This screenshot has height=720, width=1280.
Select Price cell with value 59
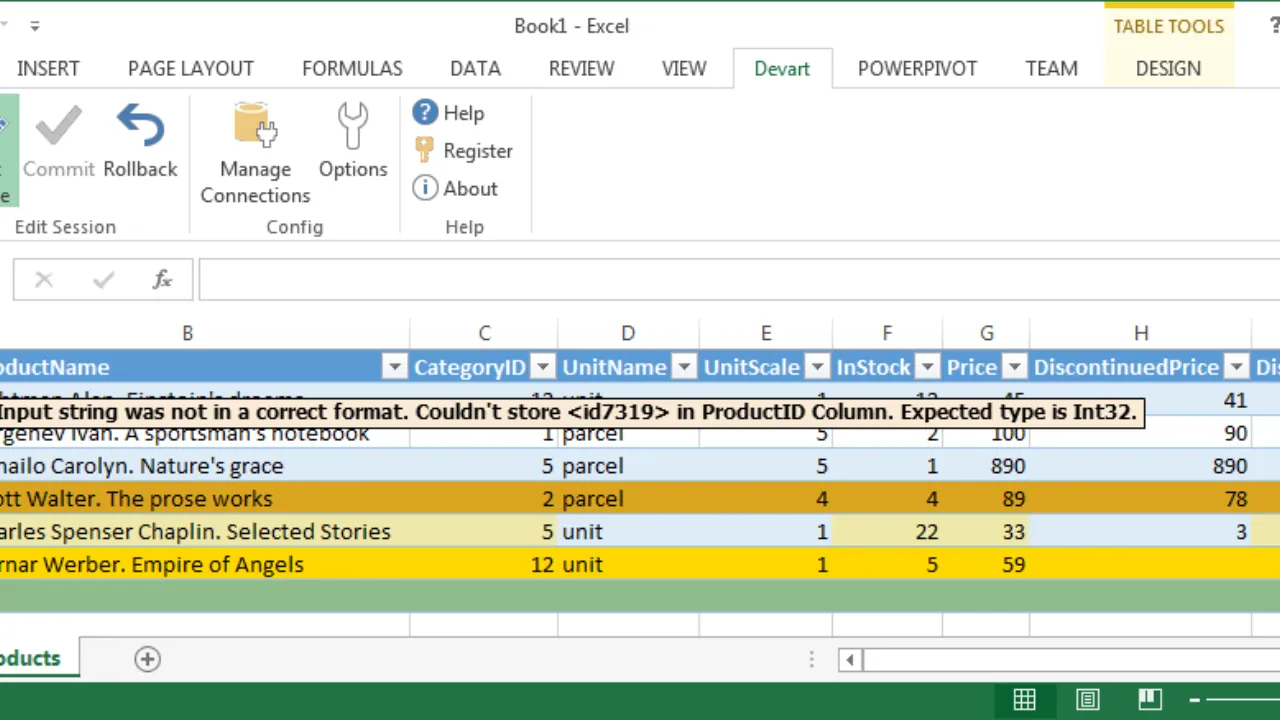pyautogui.click(x=986, y=565)
